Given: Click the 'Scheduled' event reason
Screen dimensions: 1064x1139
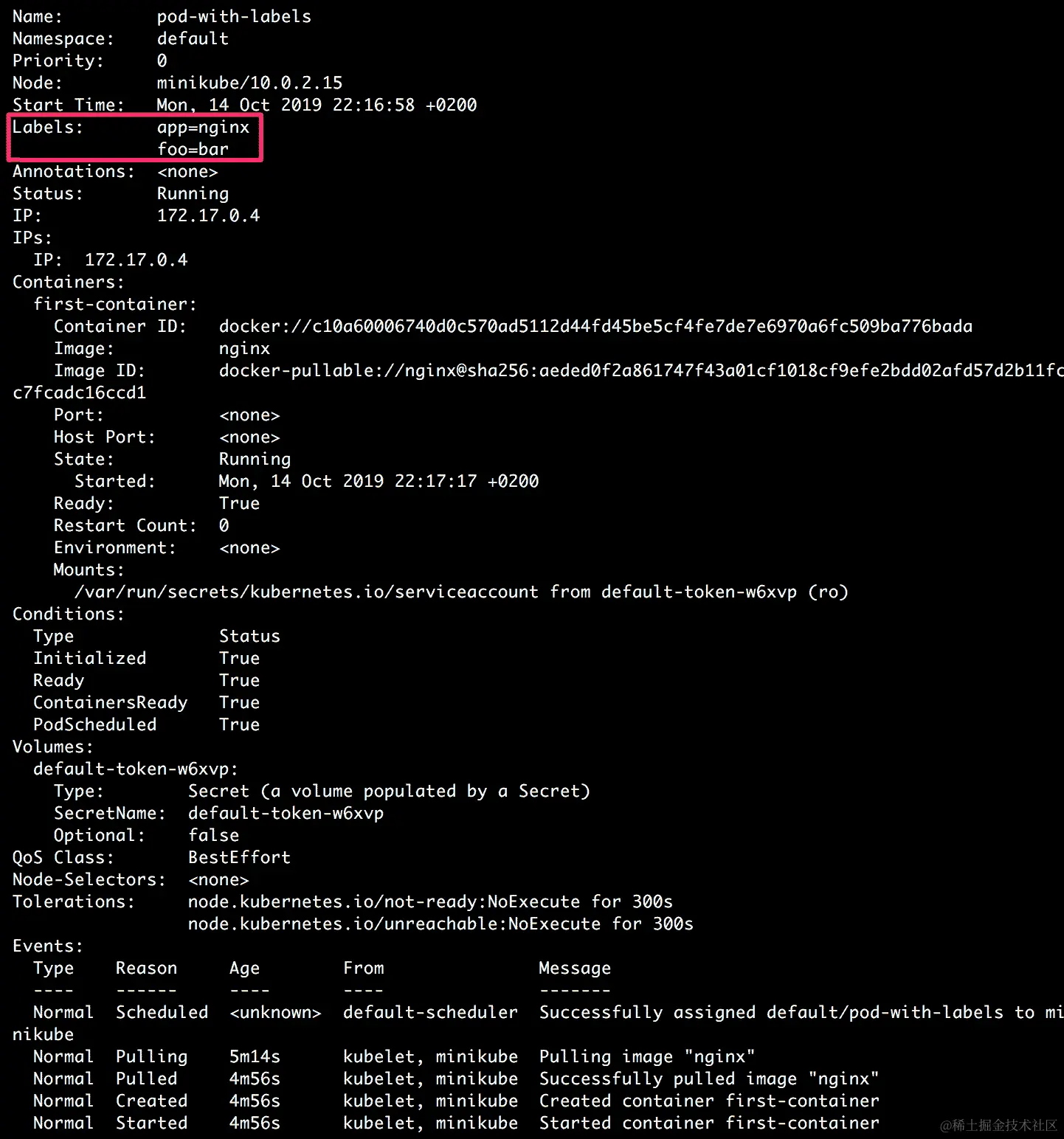Looking at the screenshot, I should click(x=162, y=1012).
